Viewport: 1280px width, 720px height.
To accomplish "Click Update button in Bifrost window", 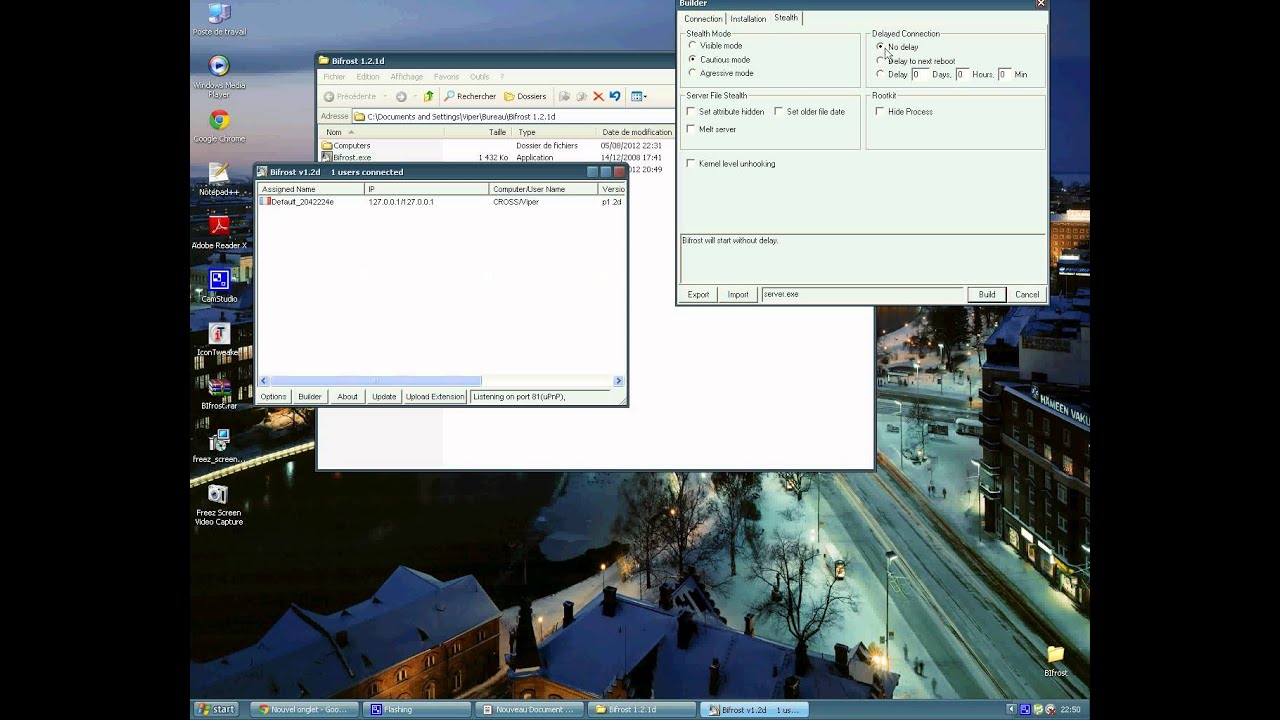I will tap(384, 397).
